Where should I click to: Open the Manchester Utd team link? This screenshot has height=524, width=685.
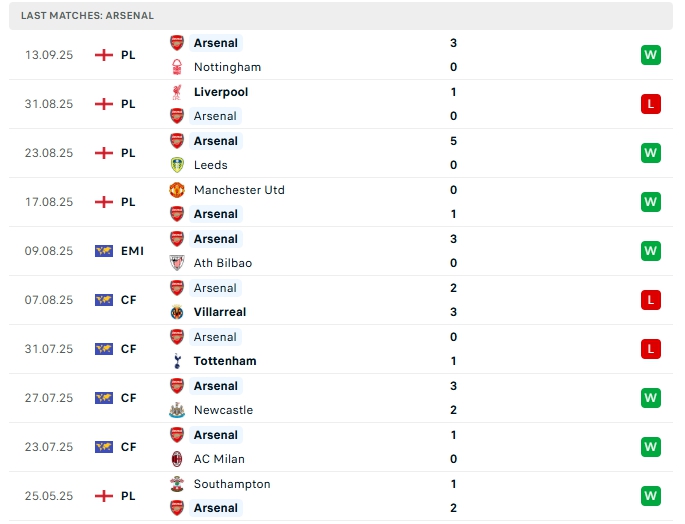(x=239, y=190)
